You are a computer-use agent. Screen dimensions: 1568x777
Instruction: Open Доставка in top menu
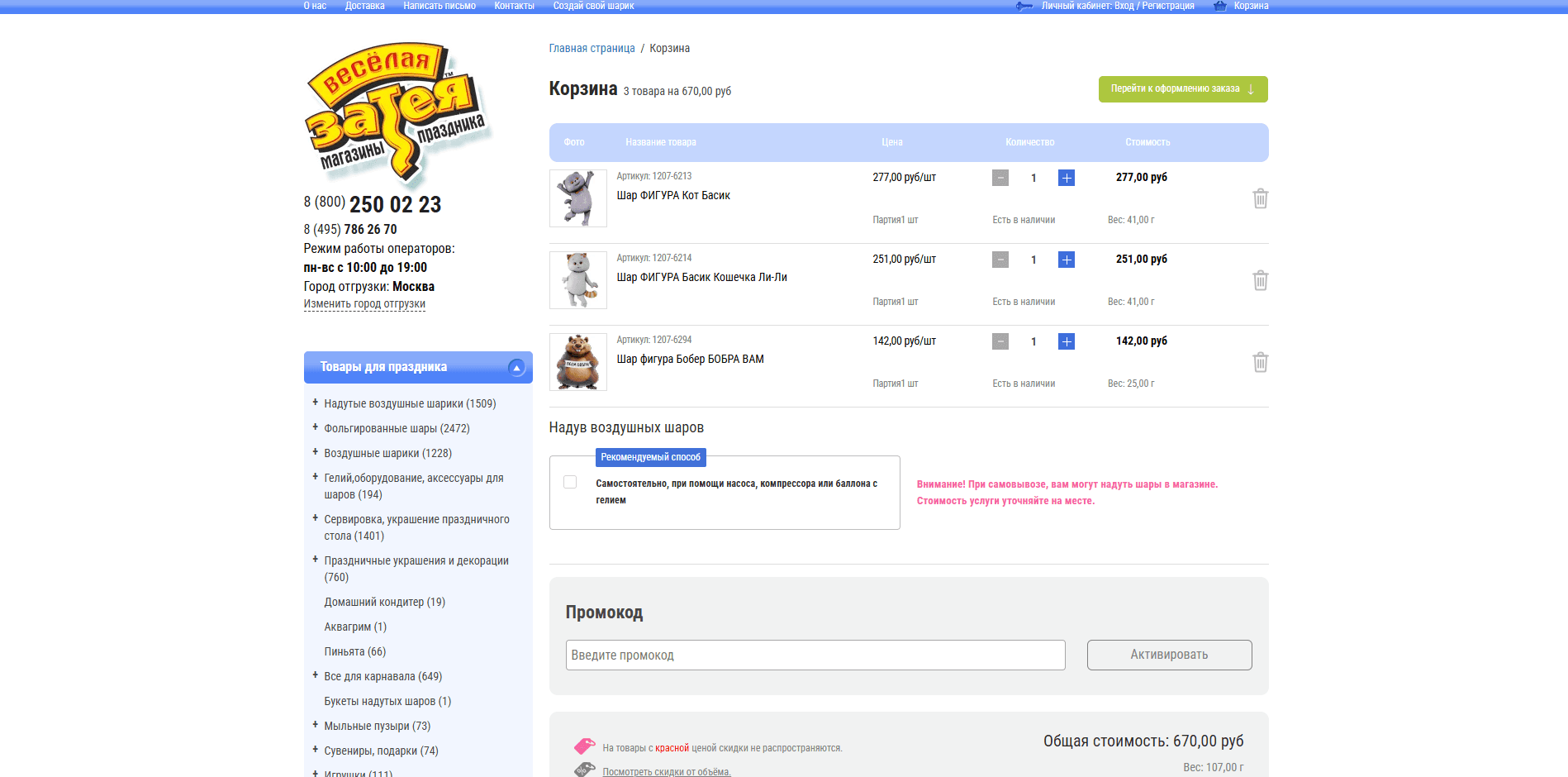coord(364,6)
